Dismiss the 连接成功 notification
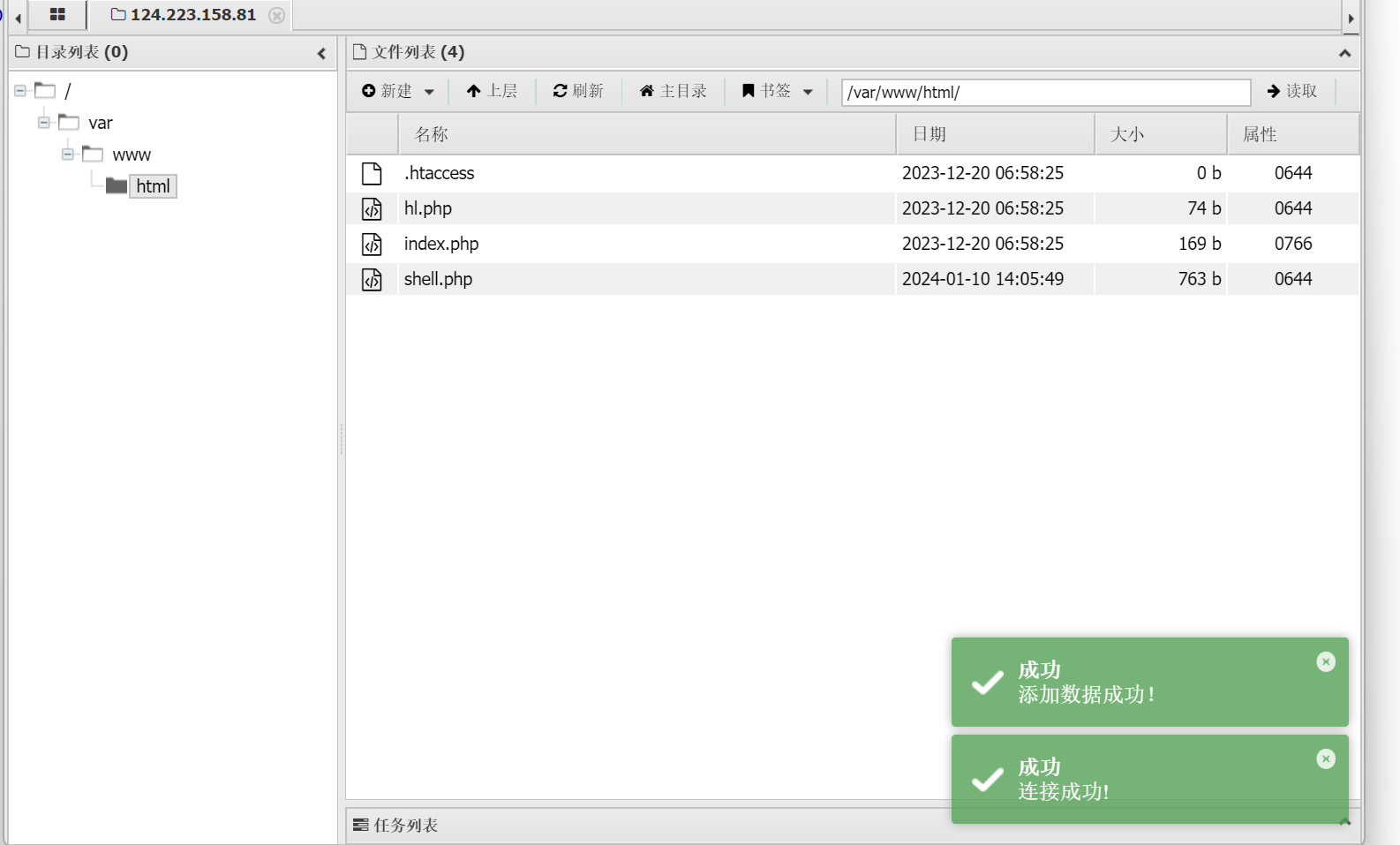This screenshot has height=845, width=1400. pos(1326,758)
